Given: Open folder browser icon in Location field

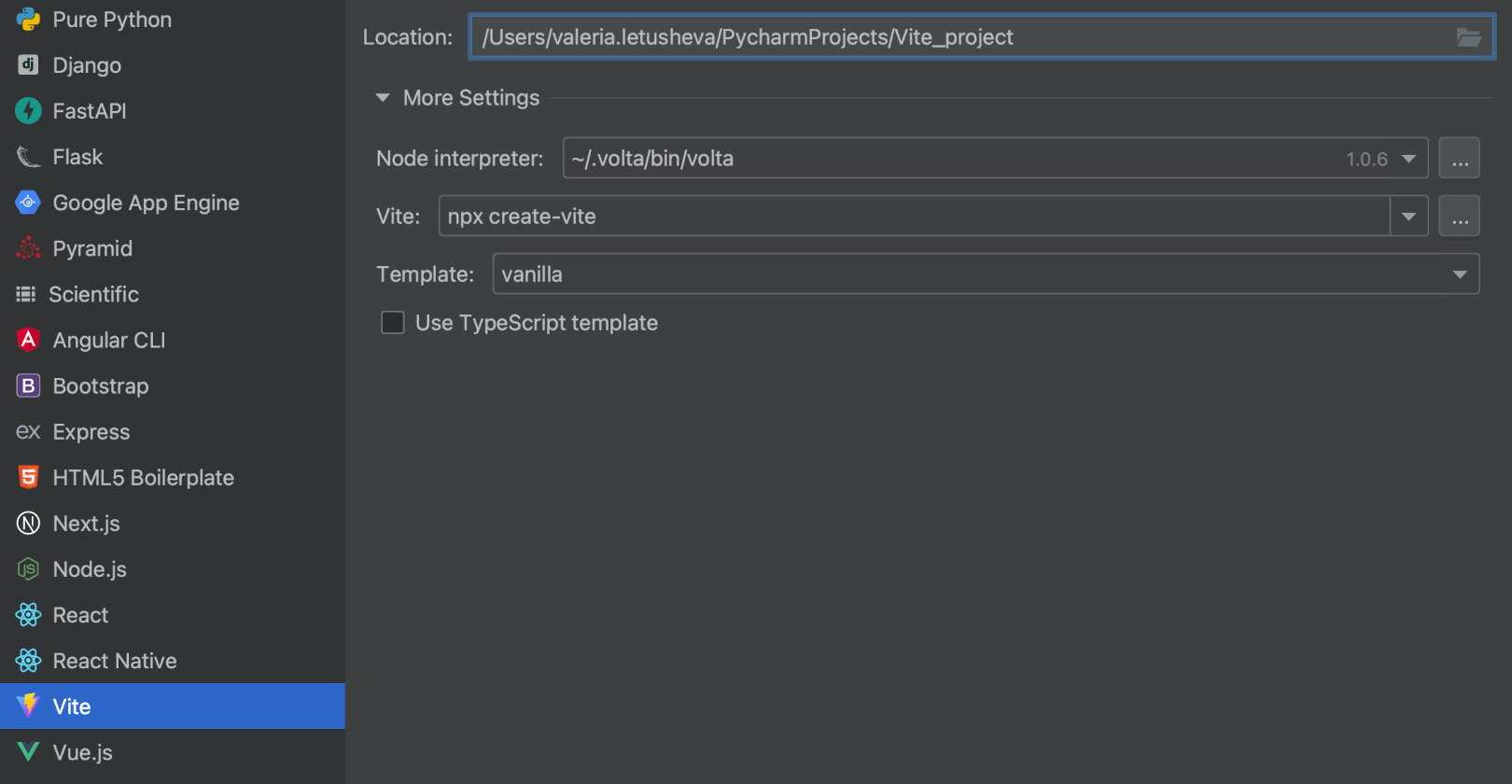Looking at the screenshot, I should pyautogui.click(x=1468, y=37).
